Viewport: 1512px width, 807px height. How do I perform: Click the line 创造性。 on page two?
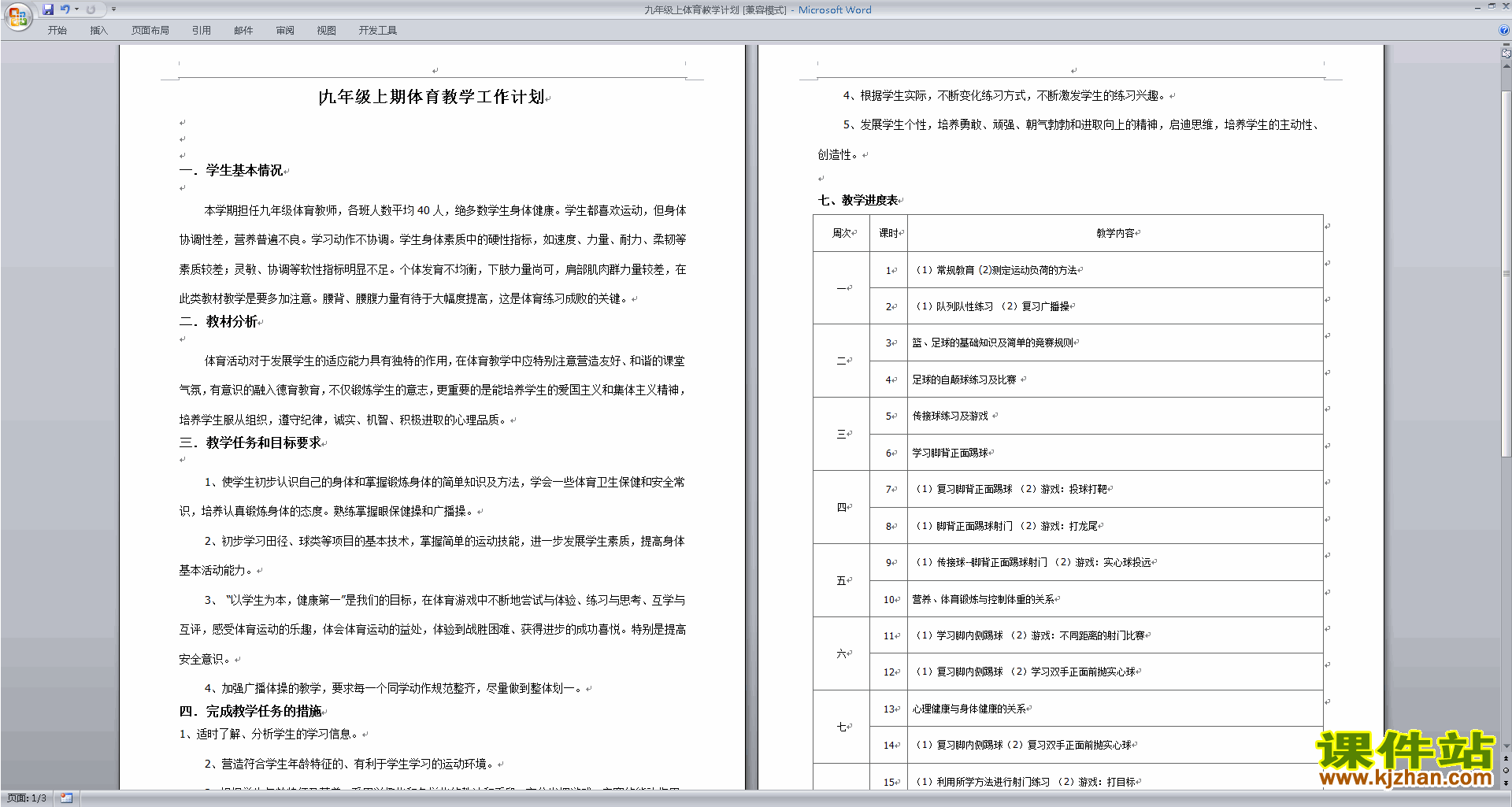[839, 155]
